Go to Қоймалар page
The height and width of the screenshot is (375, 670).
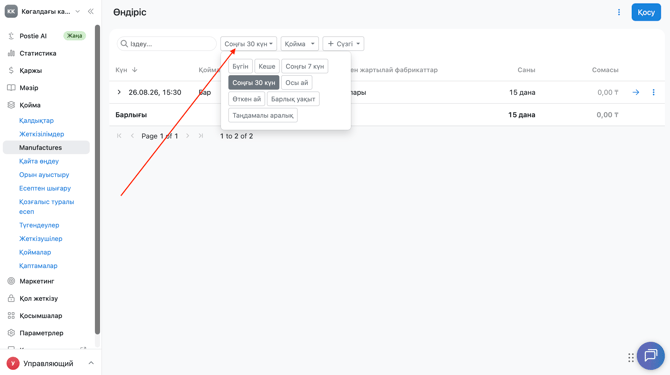click(35, 252)
